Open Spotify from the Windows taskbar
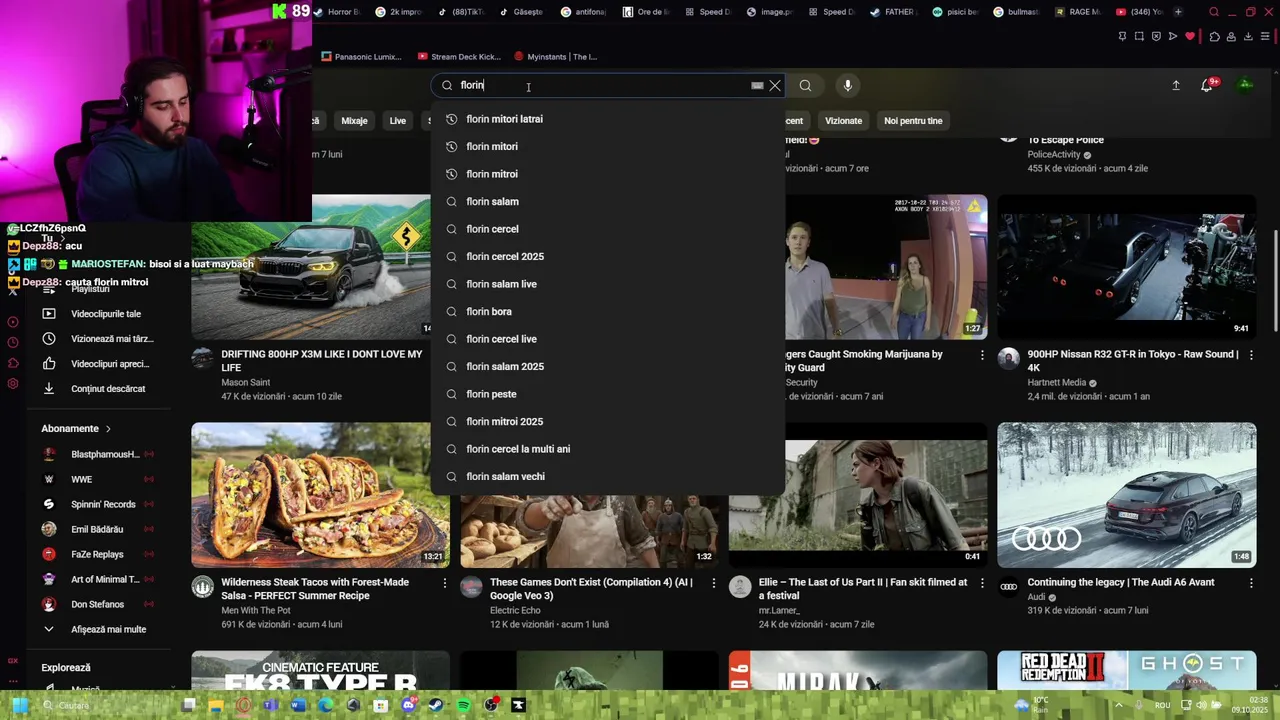The width and height of the screenshot is (1280, 720). coord(463,705)
